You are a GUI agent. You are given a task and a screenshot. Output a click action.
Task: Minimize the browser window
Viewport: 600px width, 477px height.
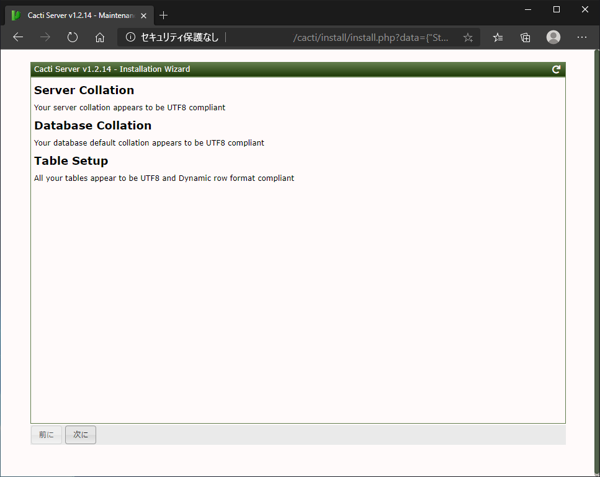point(528,10)
